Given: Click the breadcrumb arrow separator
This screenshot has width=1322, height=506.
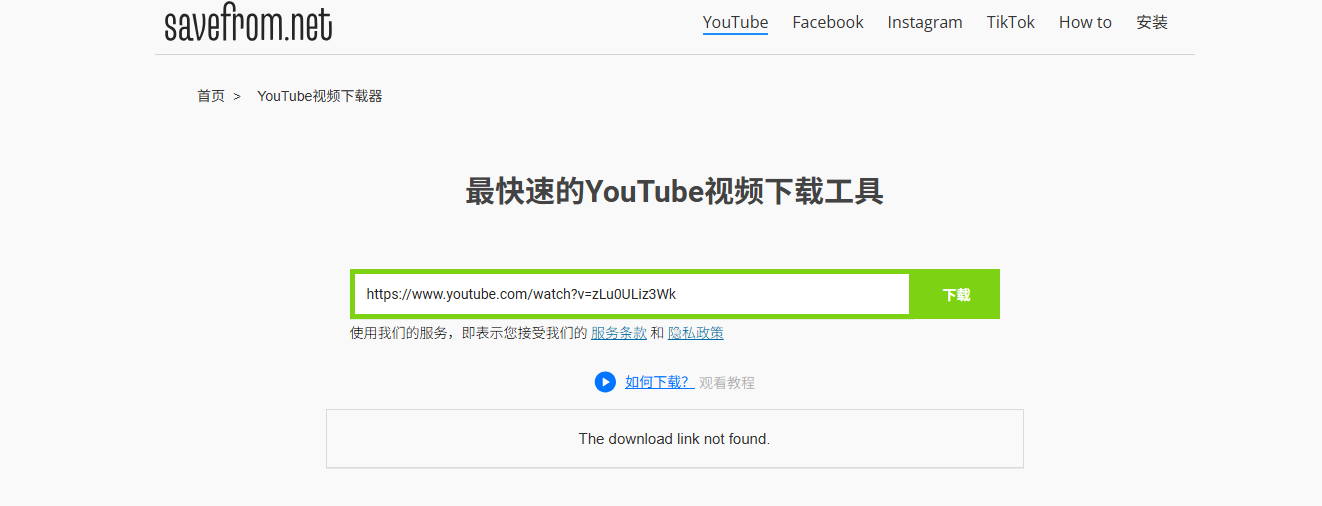Looking at the screenshot, I should click(237, 96).
